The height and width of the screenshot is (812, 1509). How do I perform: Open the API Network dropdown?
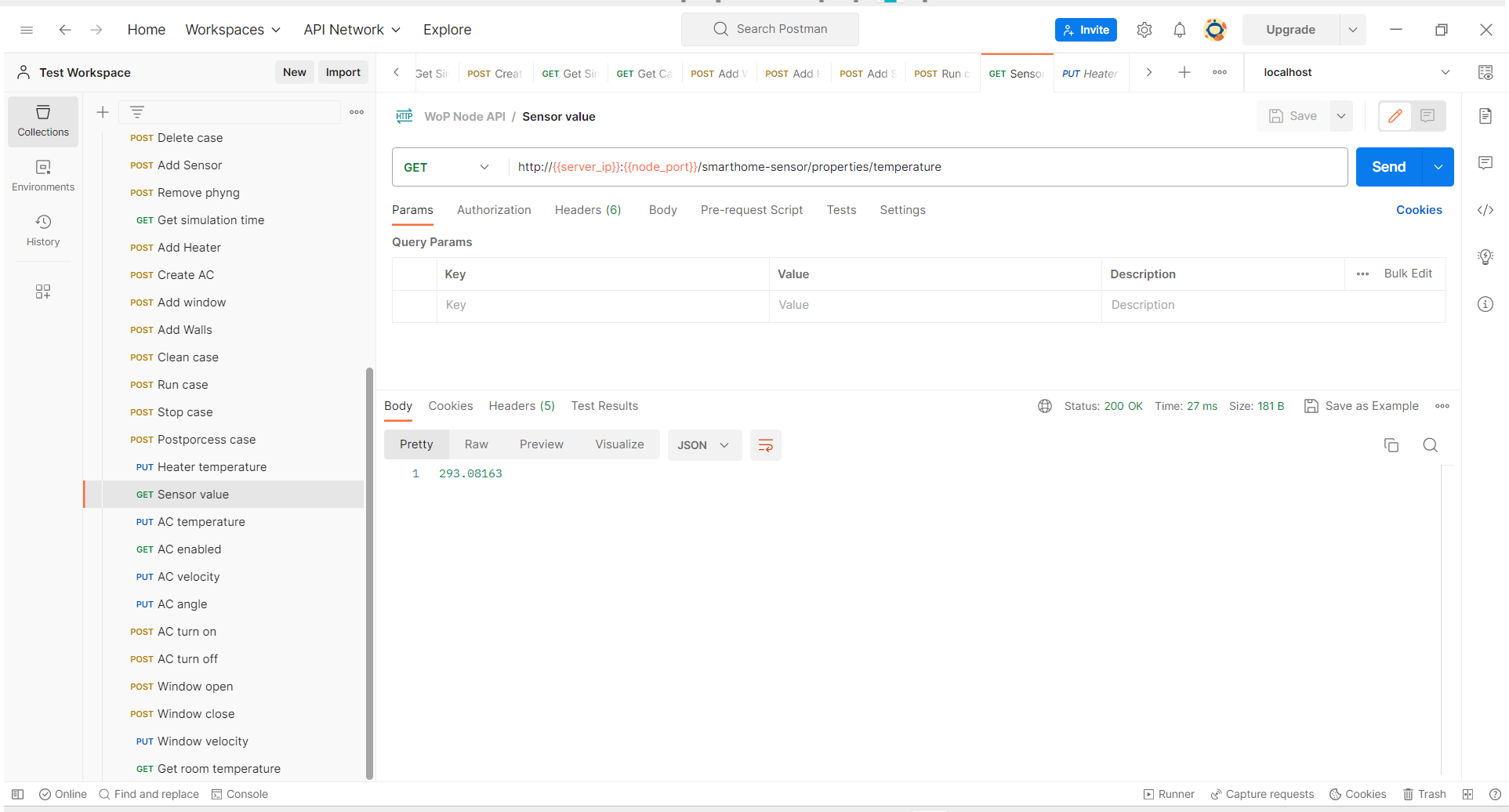coord(352,30)
